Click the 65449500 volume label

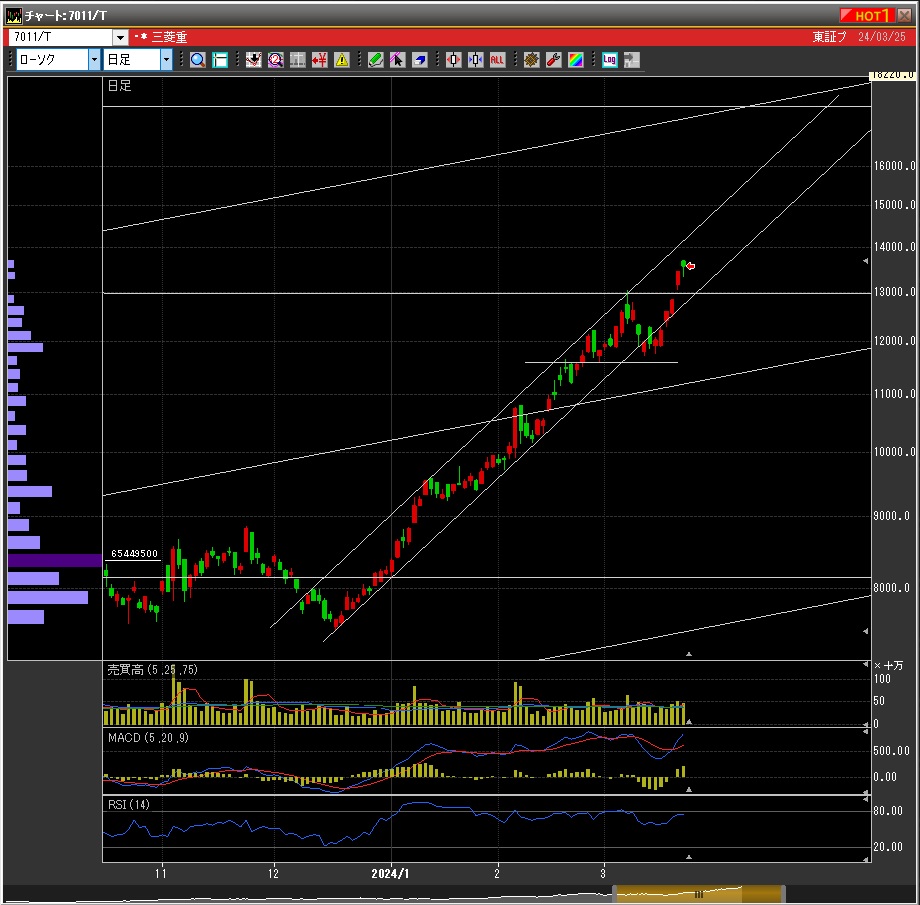[134, 553]
